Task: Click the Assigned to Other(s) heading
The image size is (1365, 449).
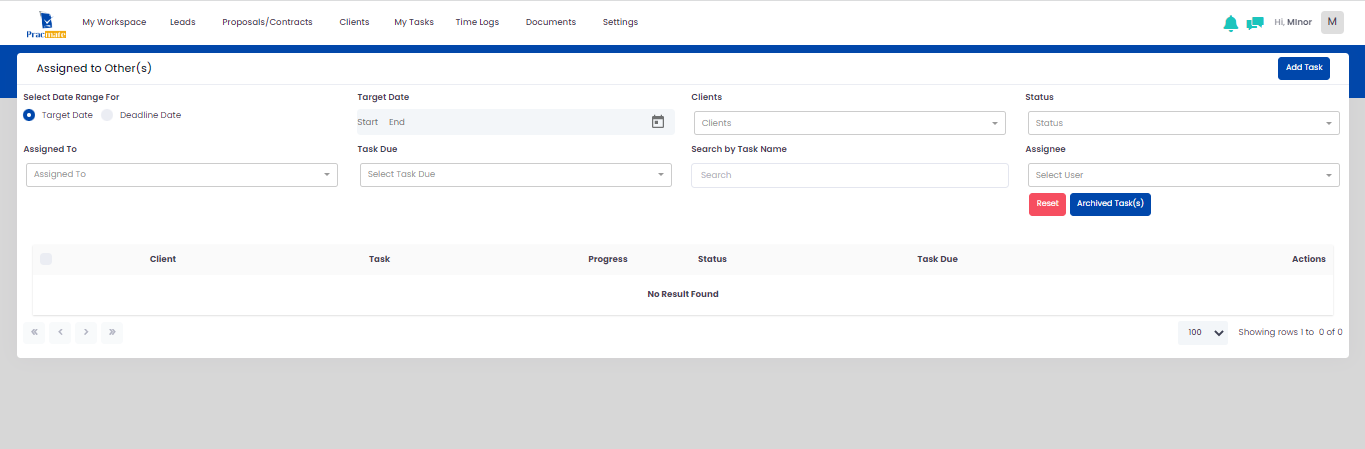Action: pos(94,69)
